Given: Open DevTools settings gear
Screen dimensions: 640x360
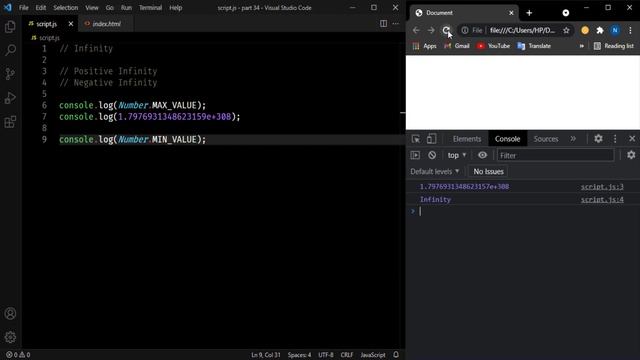Looking at the screenshot, I should (598, 139).
